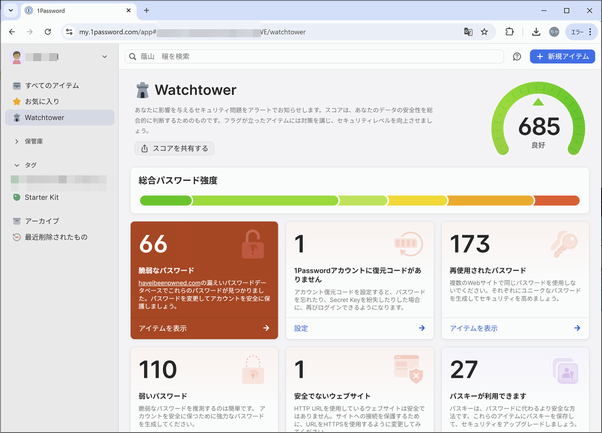Bookmark this page with the star icon
This screenshot has width=602, height=433.
[484, 31]
